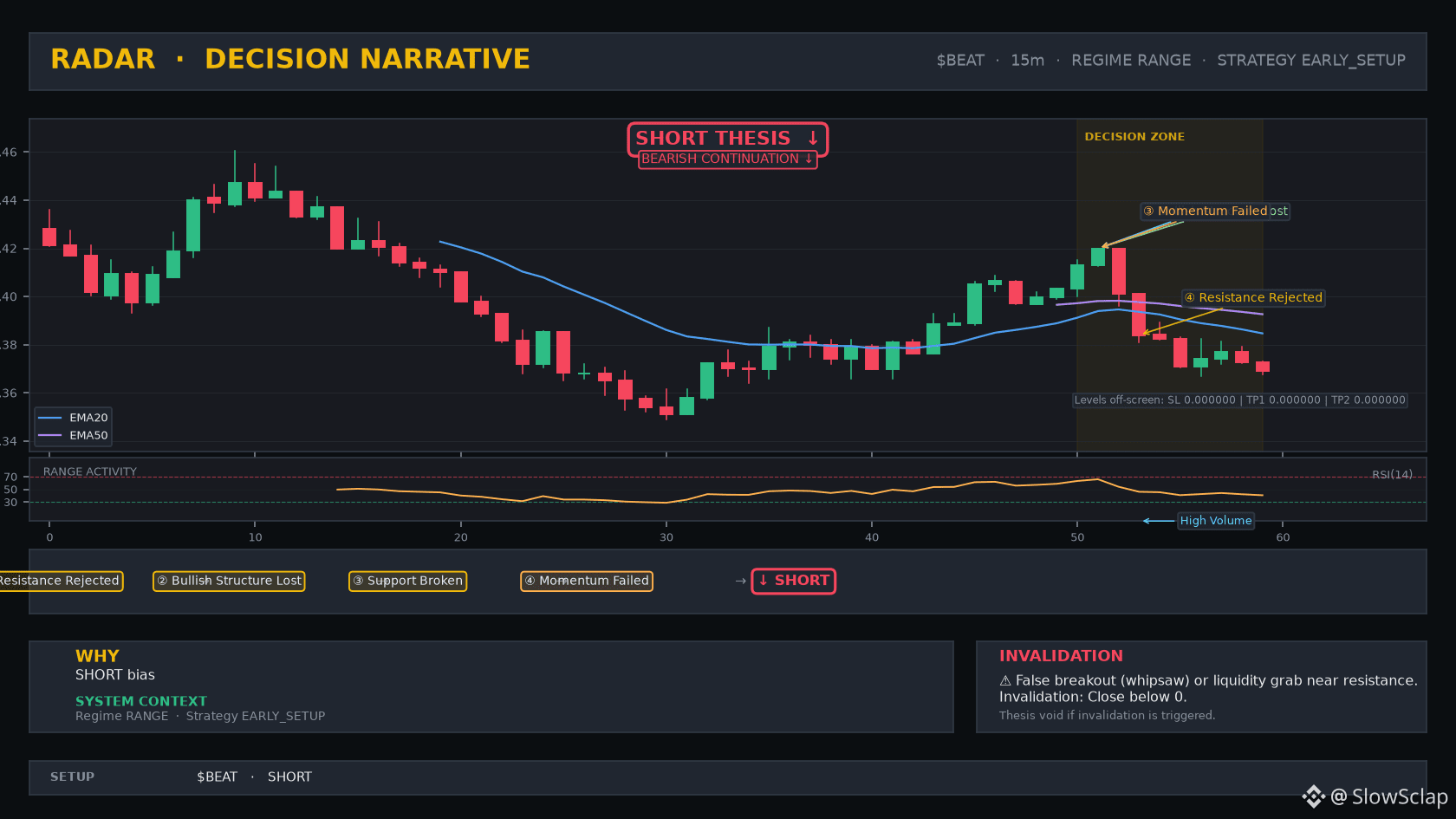The height and width of the screenshot is (819, 1456).
Task: Click the $BEAT ticker in the SETUP bar
Action: tap(217, 777)
